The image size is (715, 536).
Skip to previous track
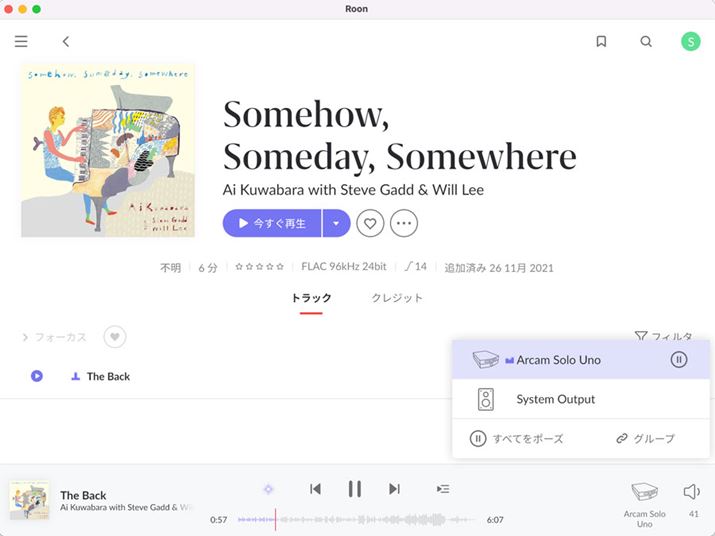click(x=315, y=489)
